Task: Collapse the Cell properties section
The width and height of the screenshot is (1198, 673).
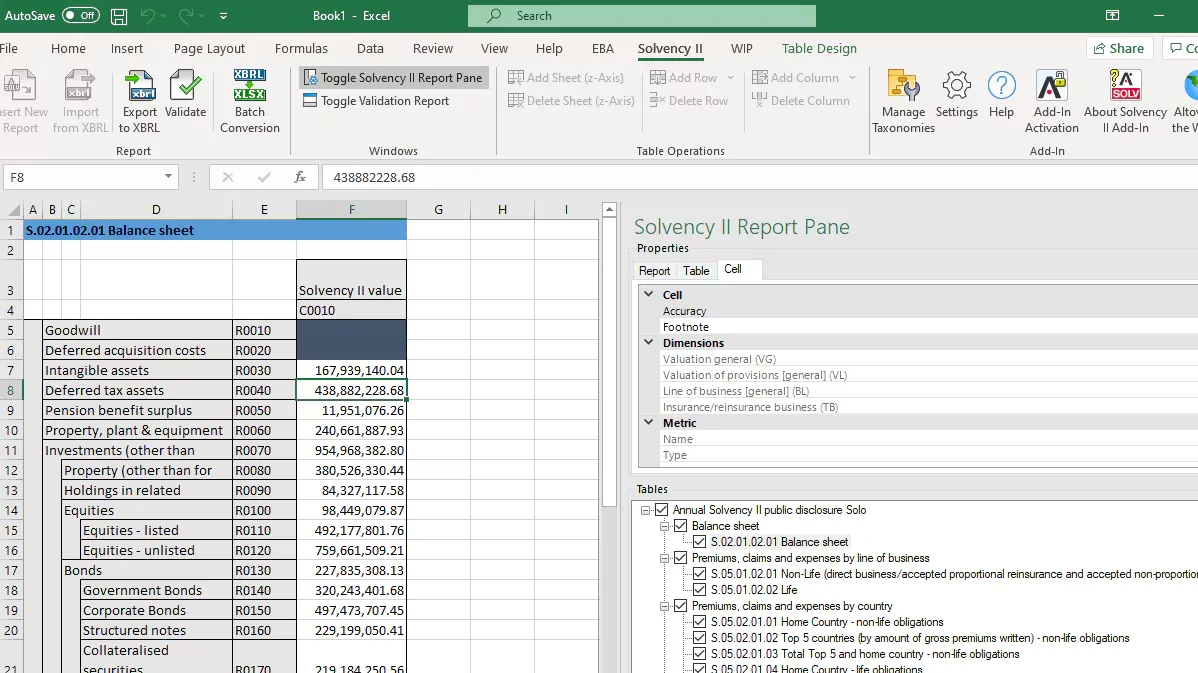Action: 649,294
